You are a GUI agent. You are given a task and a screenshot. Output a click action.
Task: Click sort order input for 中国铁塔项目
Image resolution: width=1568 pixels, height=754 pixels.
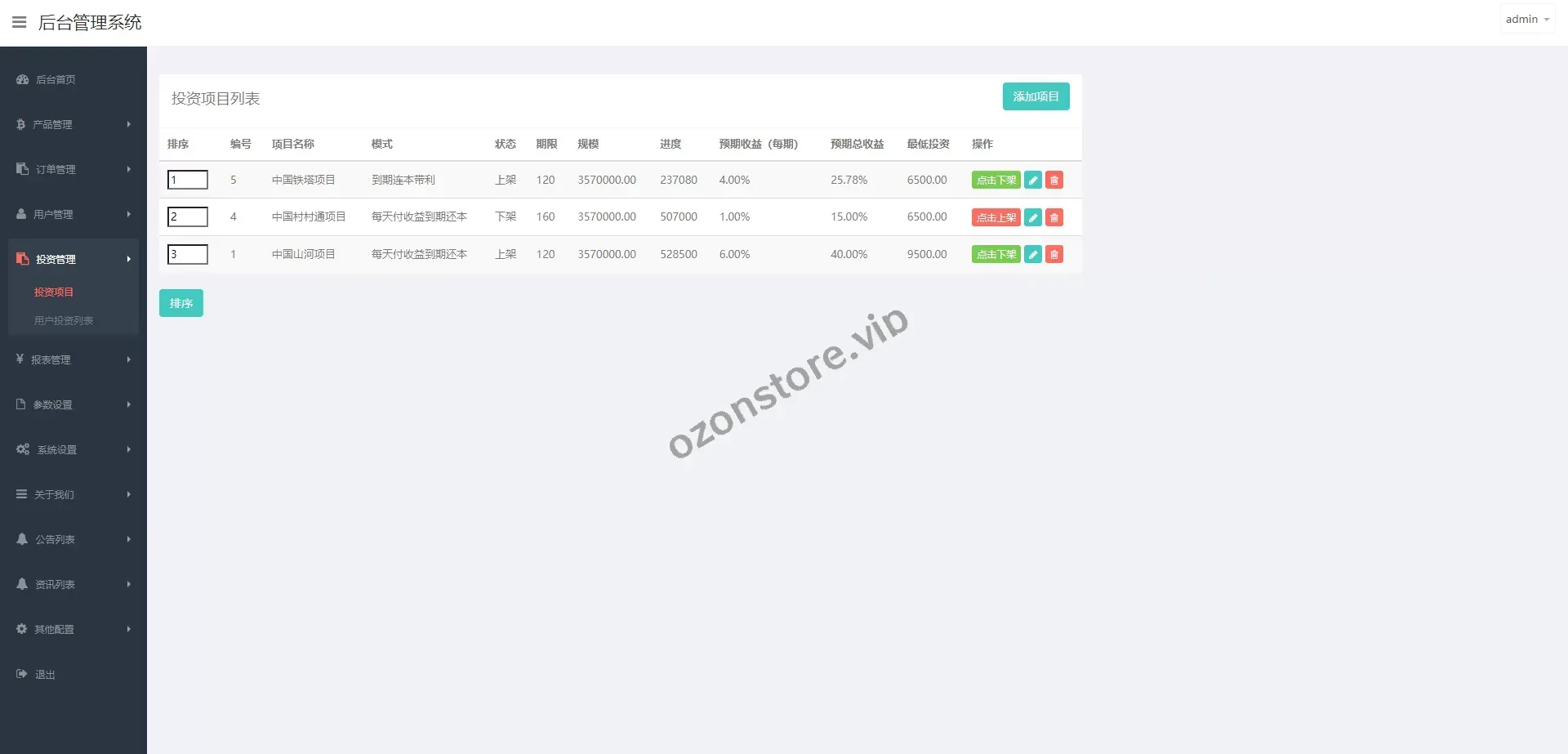(188, 180)
